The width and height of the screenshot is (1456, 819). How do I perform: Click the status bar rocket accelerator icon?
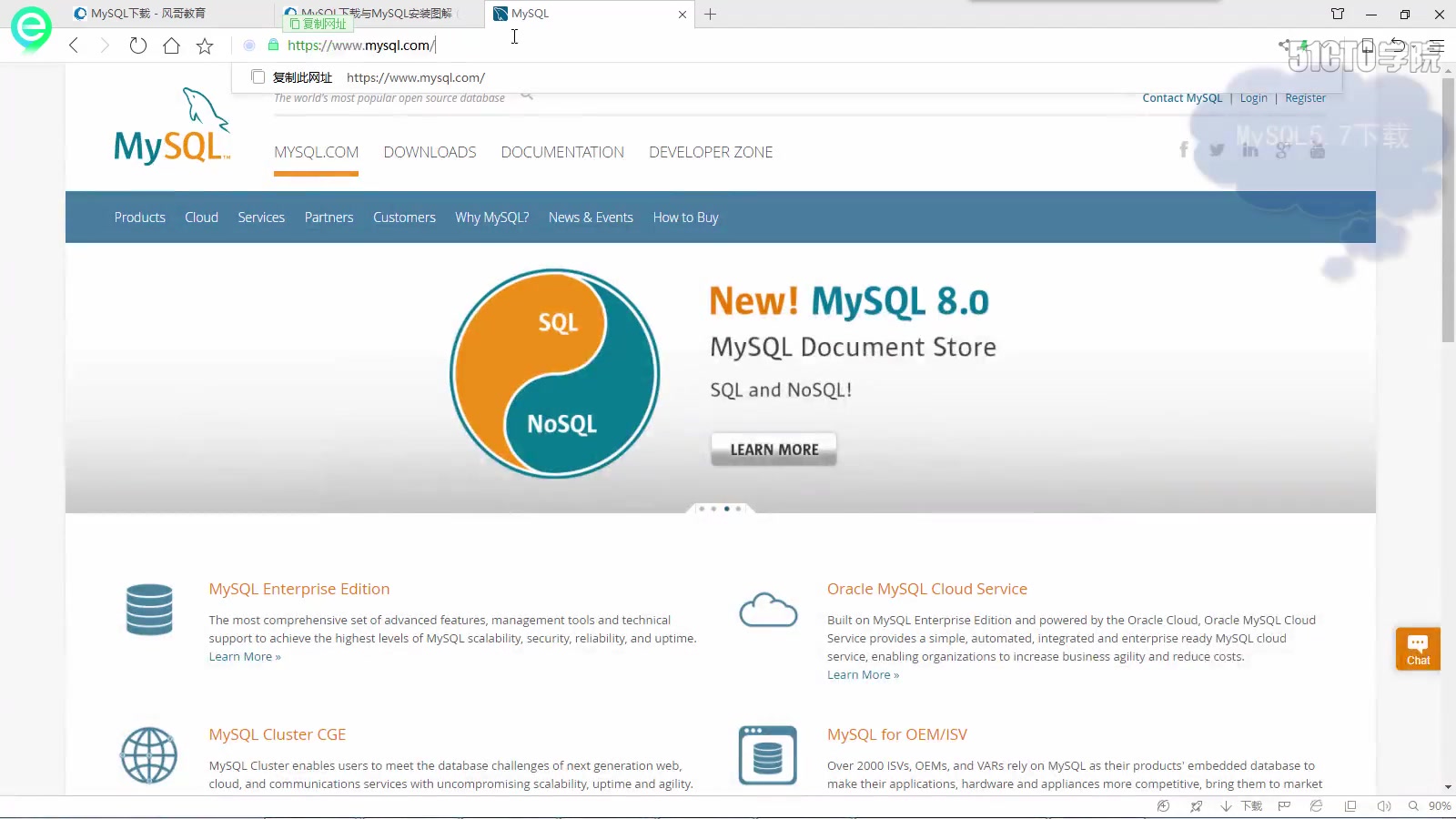pos(1196,806)
